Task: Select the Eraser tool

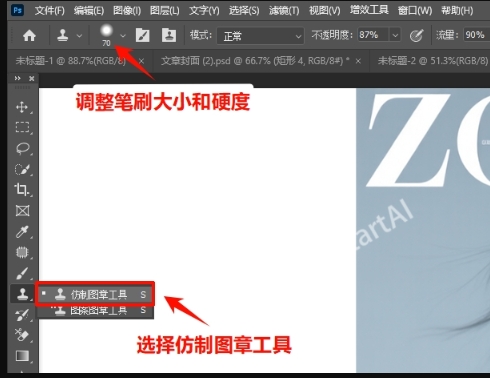Action: [22, 335]
